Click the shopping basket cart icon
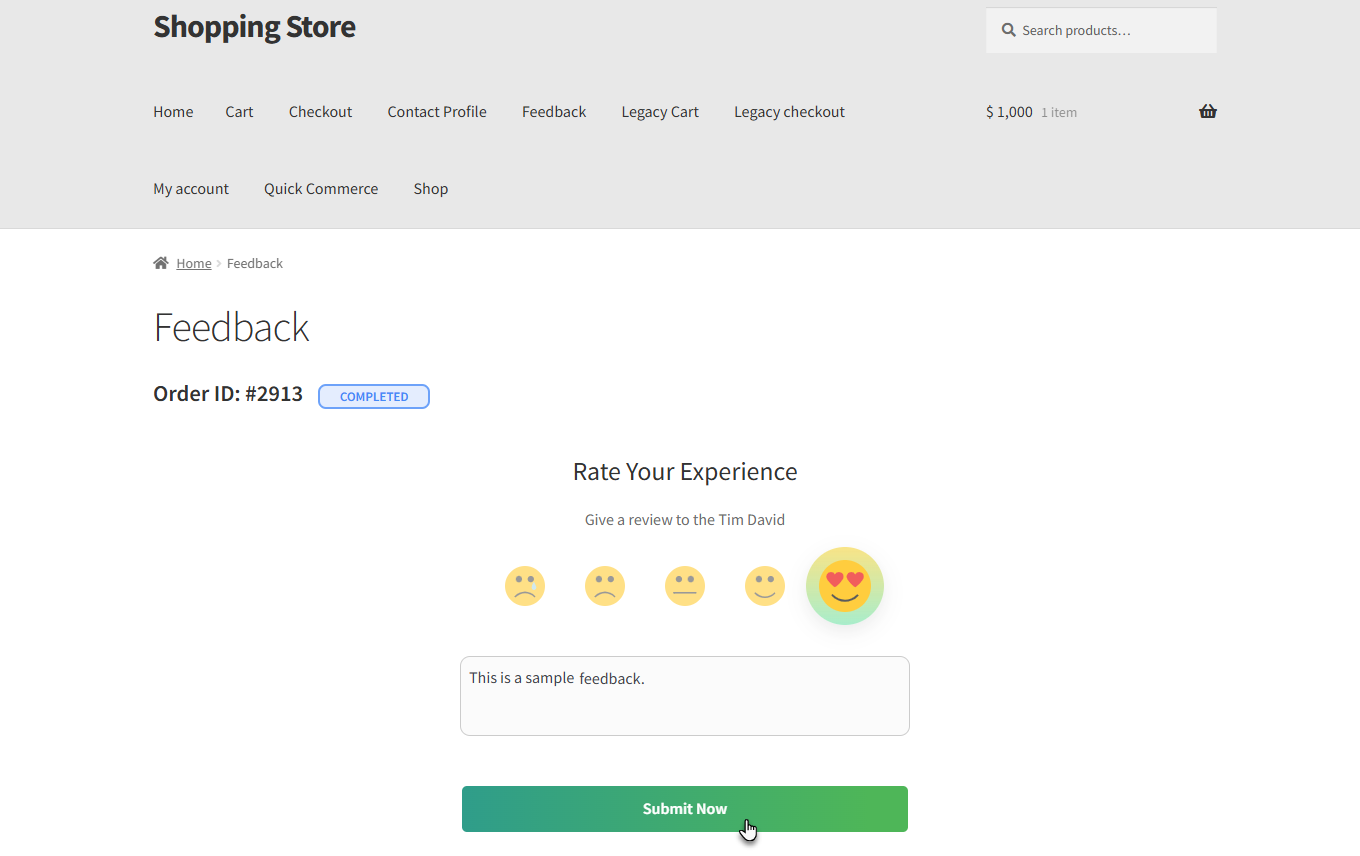Image resolution: width=1360 pixels, height=856 pixels. [x=1208, y=112]
